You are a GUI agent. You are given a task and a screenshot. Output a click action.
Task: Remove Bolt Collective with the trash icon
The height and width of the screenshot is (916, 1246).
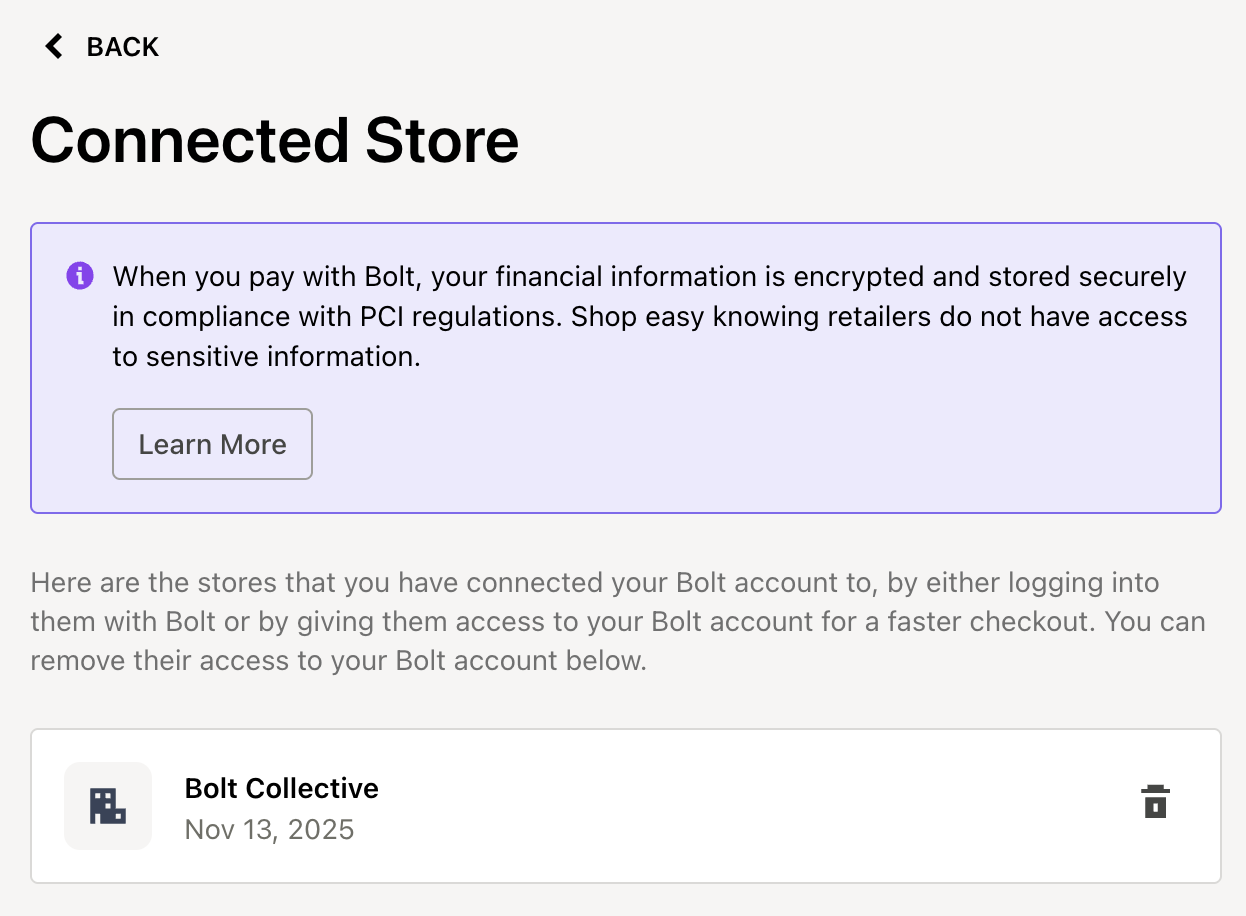(1155, 802)
